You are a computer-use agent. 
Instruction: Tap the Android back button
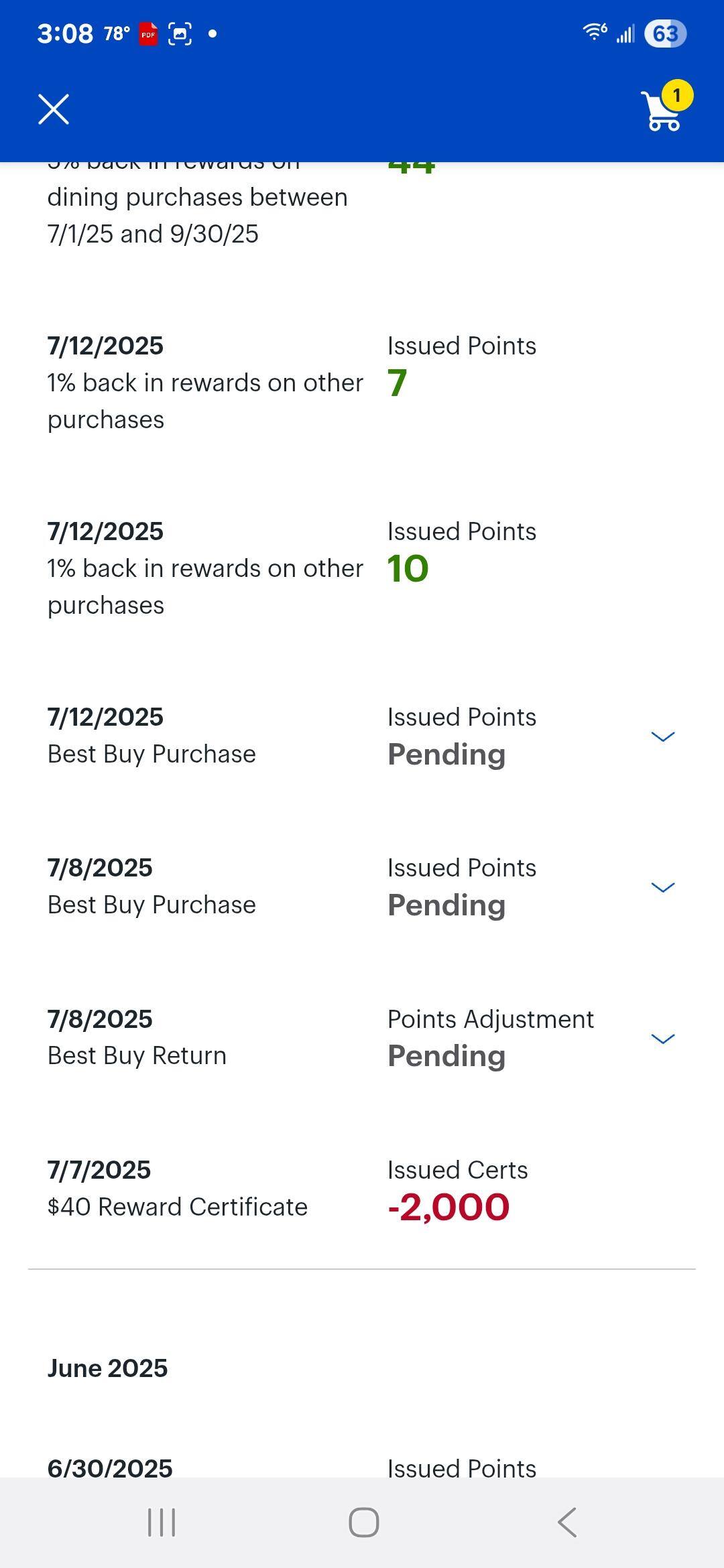click(567, 1522)
